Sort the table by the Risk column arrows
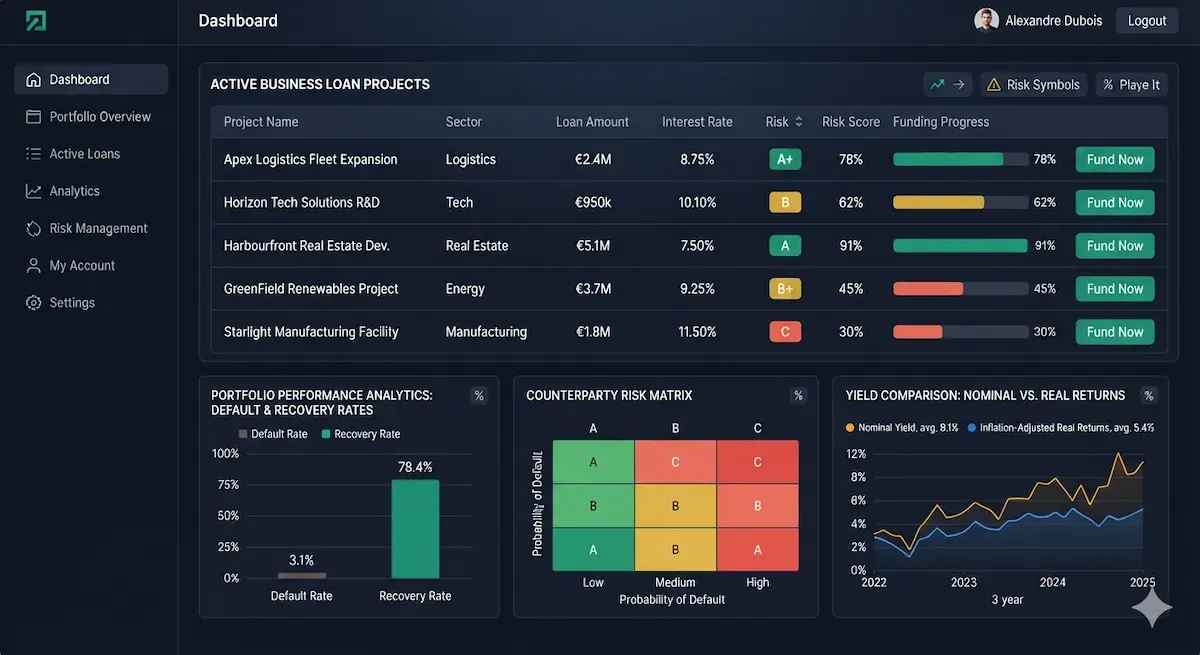The height and width of the screenshot is (655, 1200). tap(799, 122)
